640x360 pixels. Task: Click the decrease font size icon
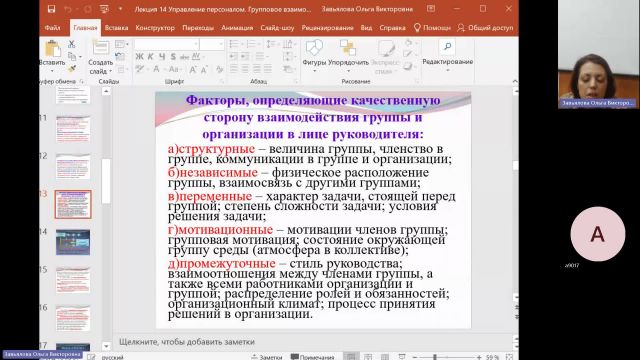click(204, 69)
